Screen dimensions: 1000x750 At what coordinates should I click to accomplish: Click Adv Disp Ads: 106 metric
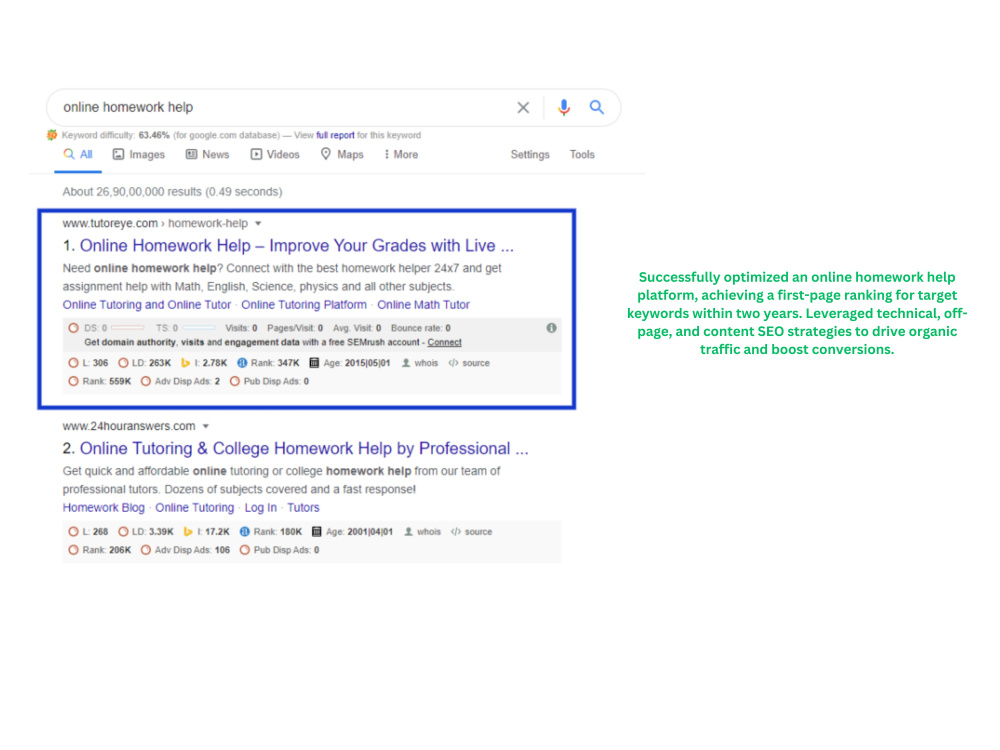(x=186, y=550)
